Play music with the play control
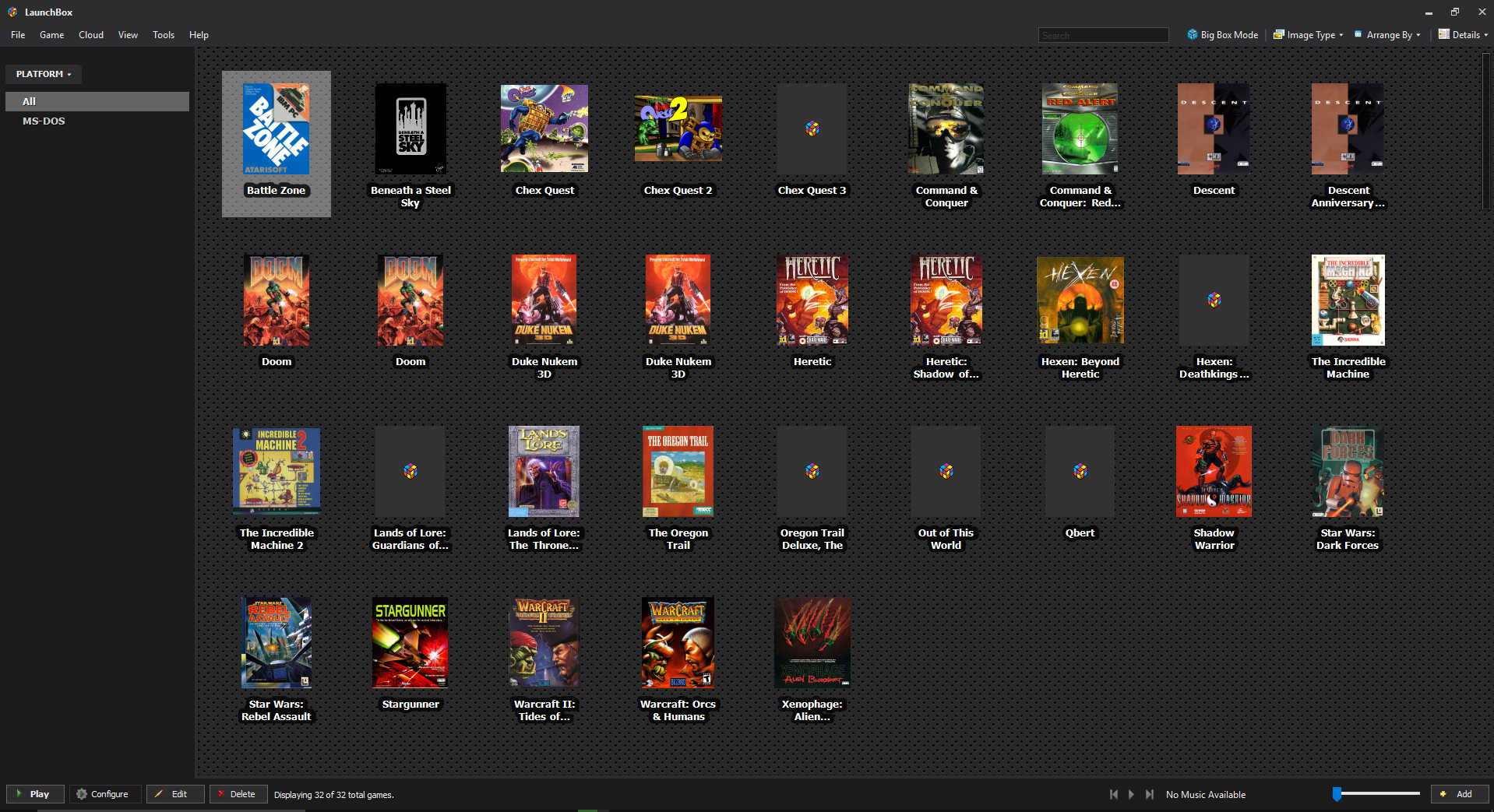Screen dimensions: 1494x812 (1132, 794)
